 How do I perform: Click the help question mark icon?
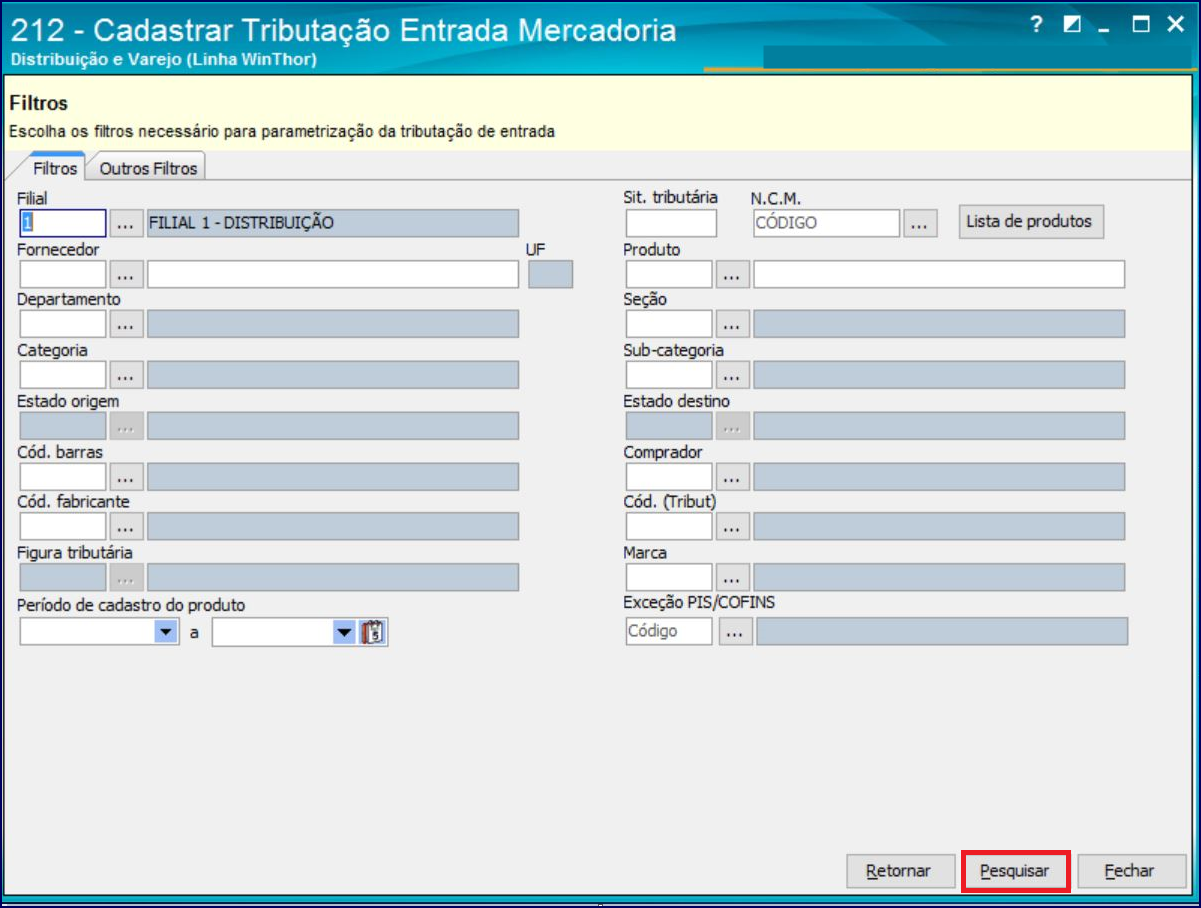tap(1037, 25)
